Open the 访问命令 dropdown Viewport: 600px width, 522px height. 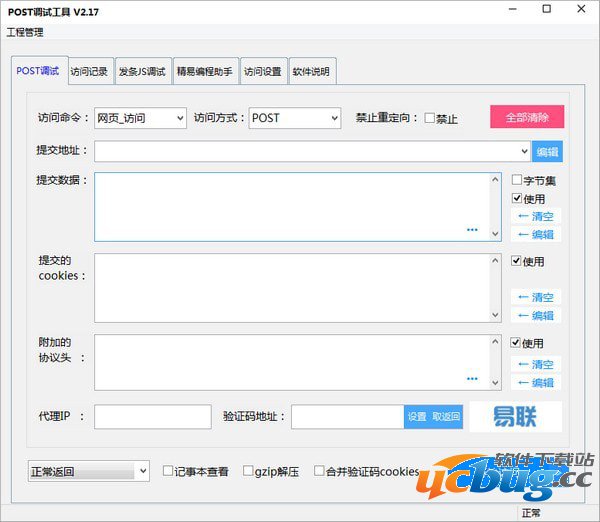tap(140, 118)
